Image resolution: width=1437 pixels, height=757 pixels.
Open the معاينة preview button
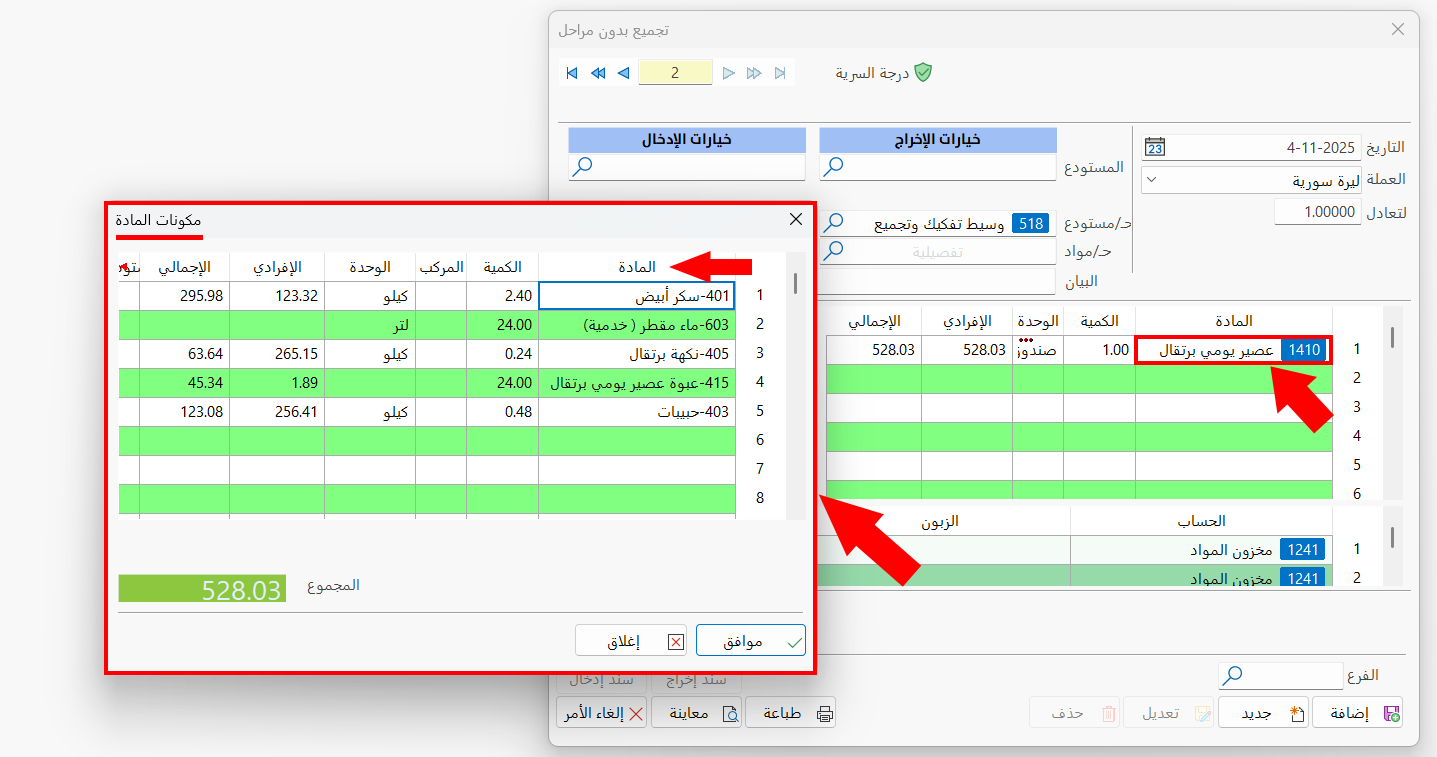(x=696, y=713)
